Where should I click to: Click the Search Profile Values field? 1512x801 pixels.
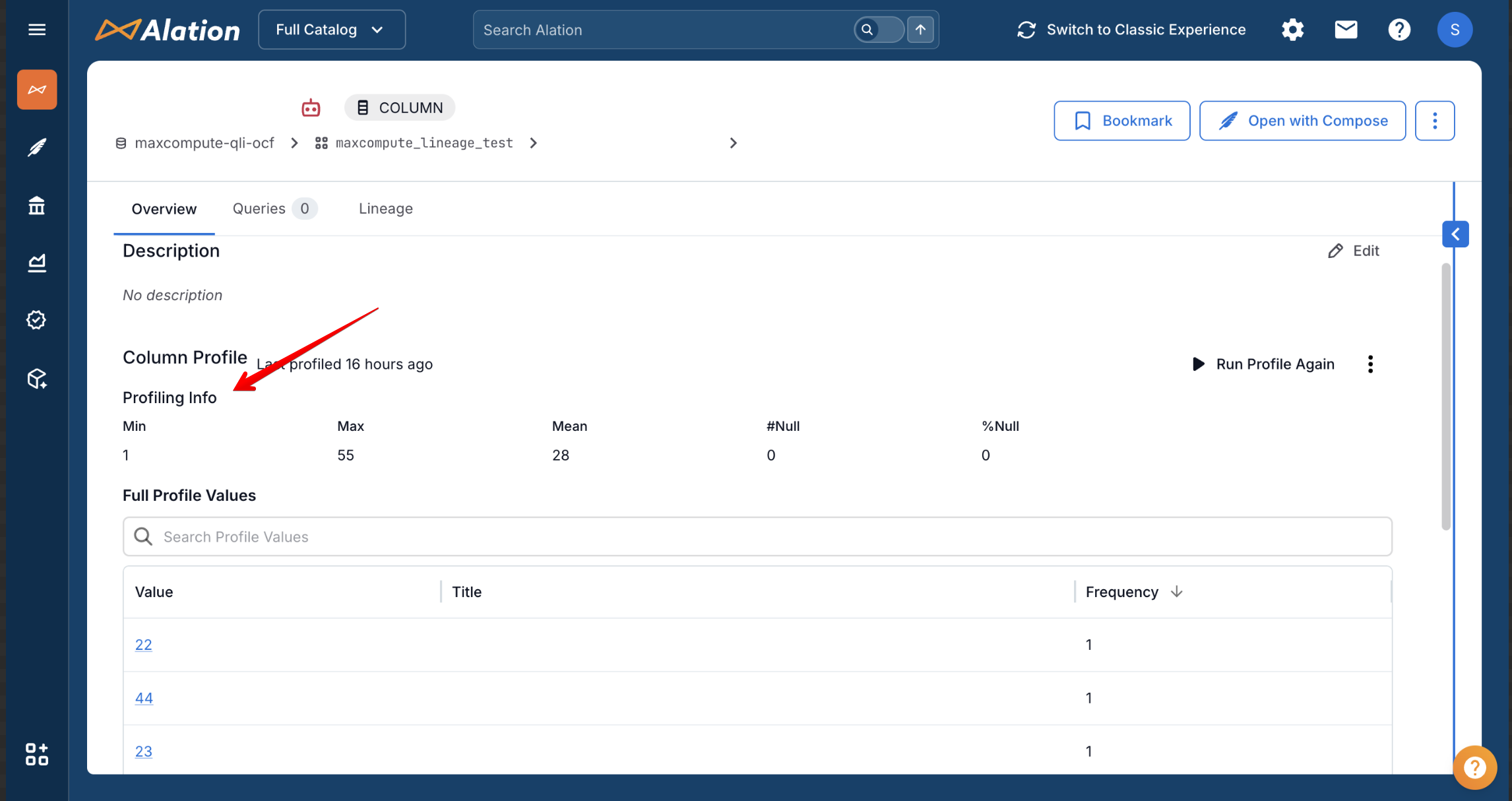click(757, 536)
